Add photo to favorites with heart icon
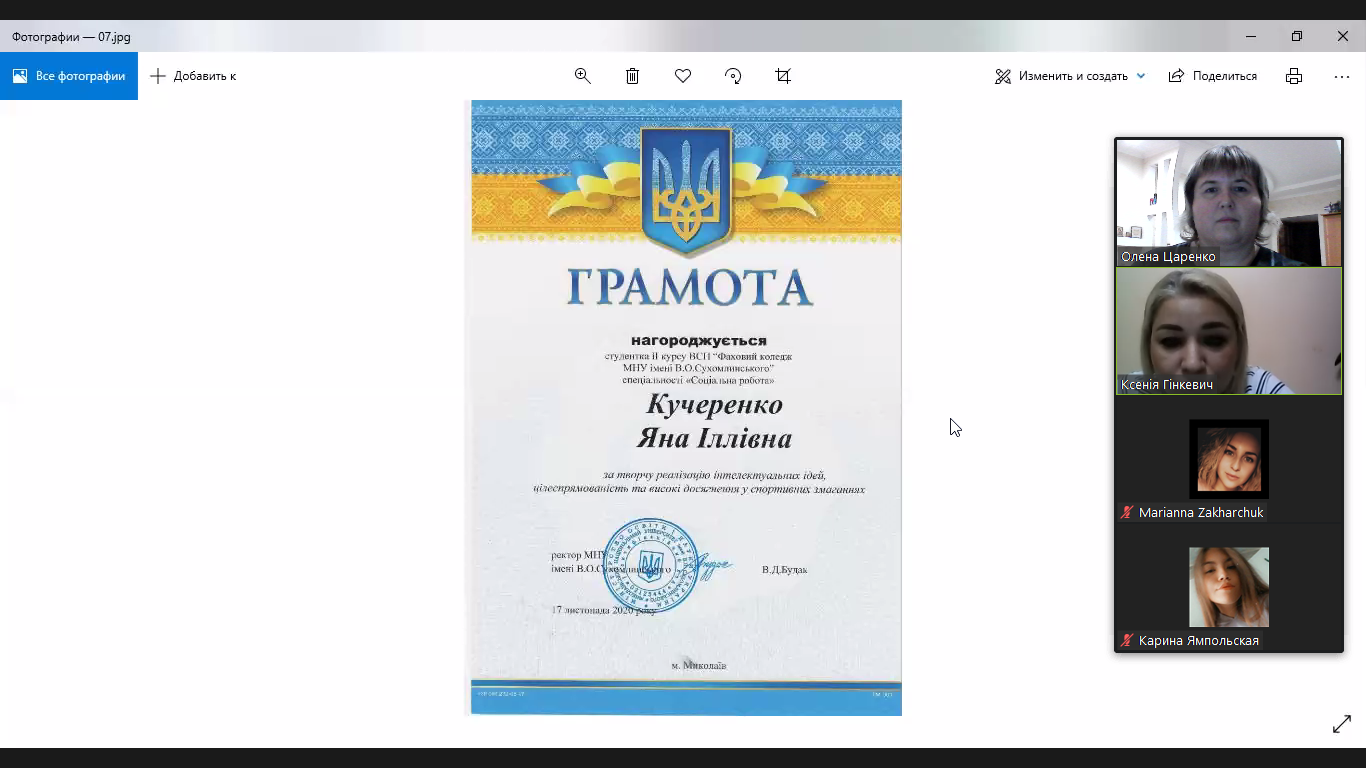1366x768 pixels. (683, 76)
